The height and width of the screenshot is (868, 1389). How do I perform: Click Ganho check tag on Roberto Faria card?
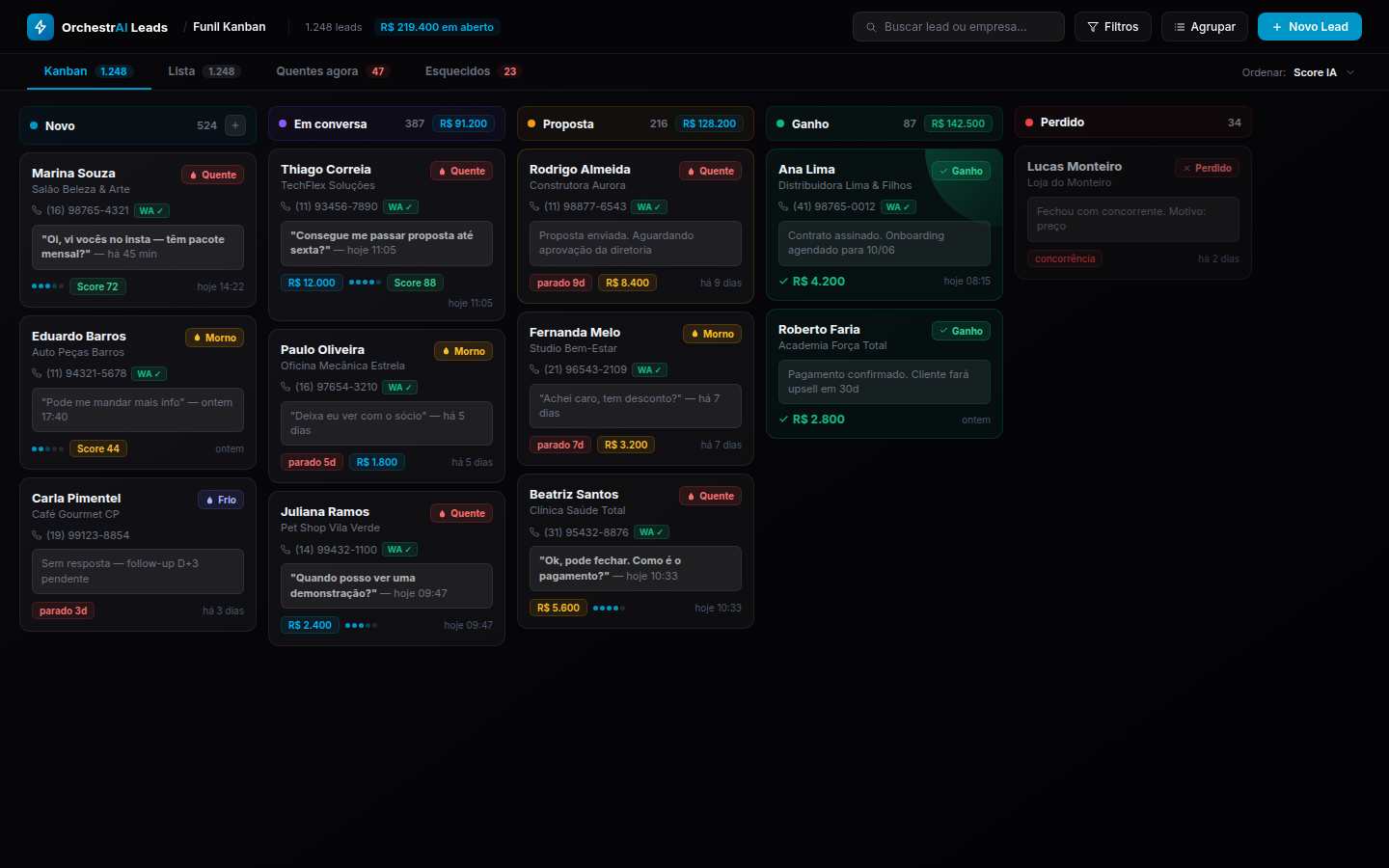[x=961, y=331]
